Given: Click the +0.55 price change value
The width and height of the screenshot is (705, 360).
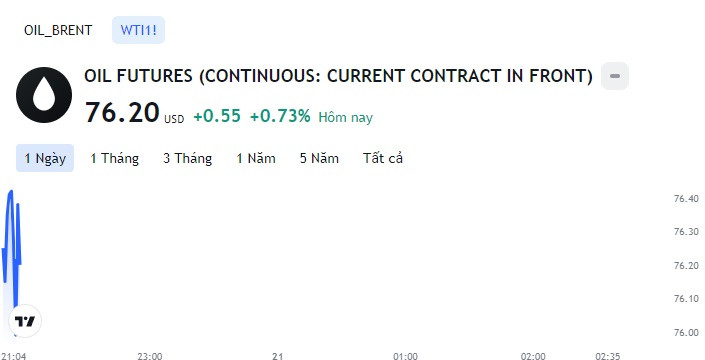Looking at the screenshot, I should point(217,116).
